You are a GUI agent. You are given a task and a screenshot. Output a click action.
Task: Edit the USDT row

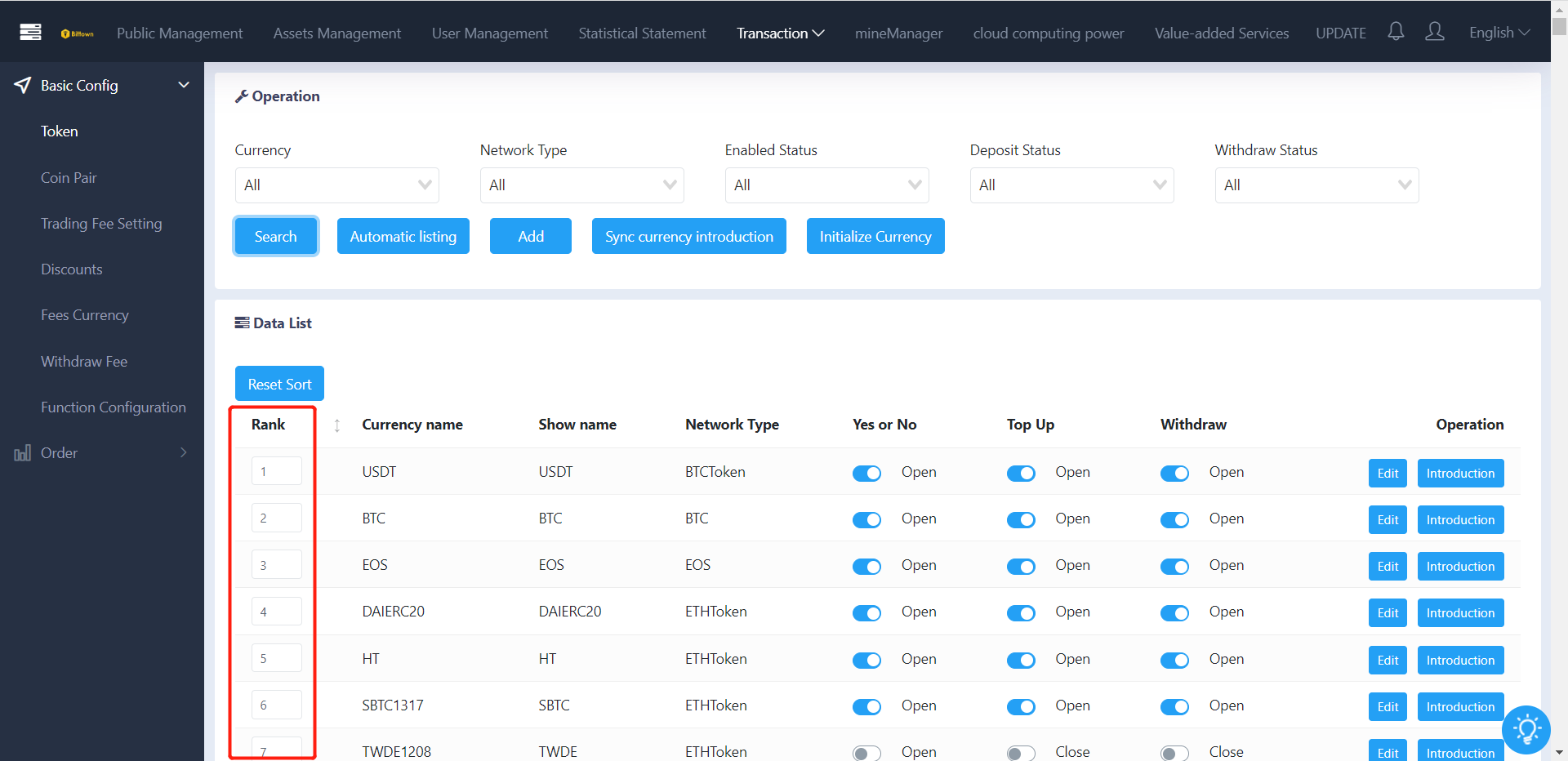tap(1388, 474)
